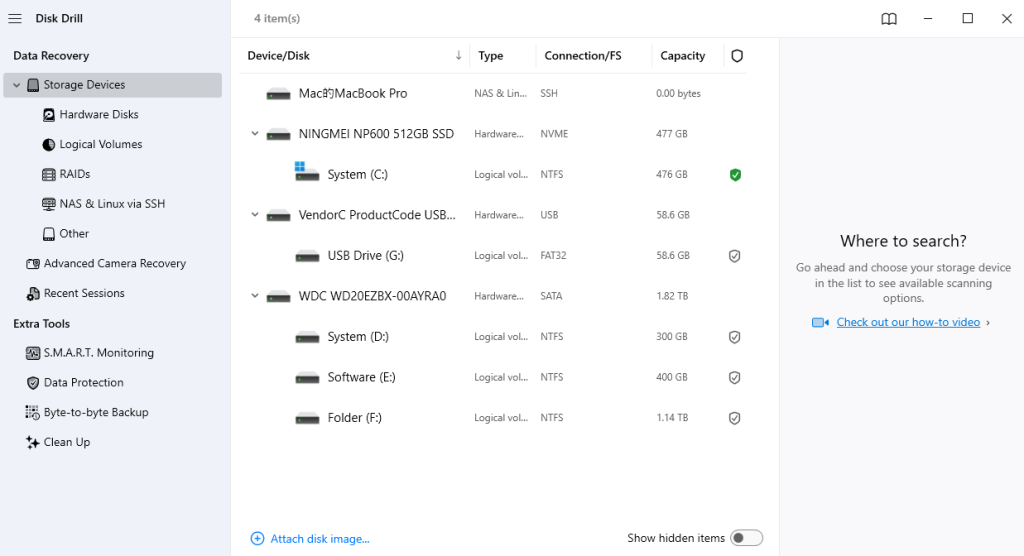
Task: Open the hamburger menu icon
Action: (x=15, y=18)
